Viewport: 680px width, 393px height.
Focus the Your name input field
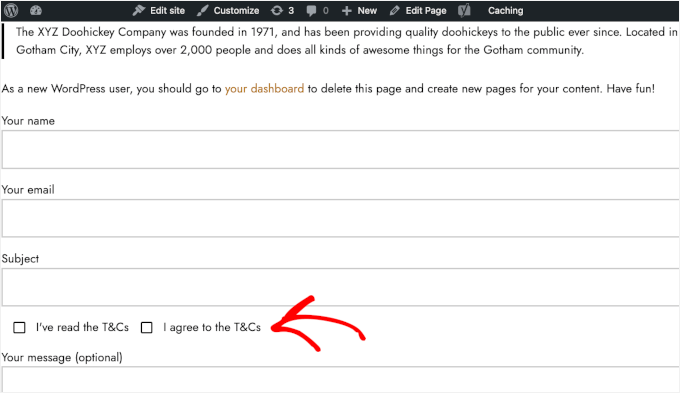(x=340, y=149)
